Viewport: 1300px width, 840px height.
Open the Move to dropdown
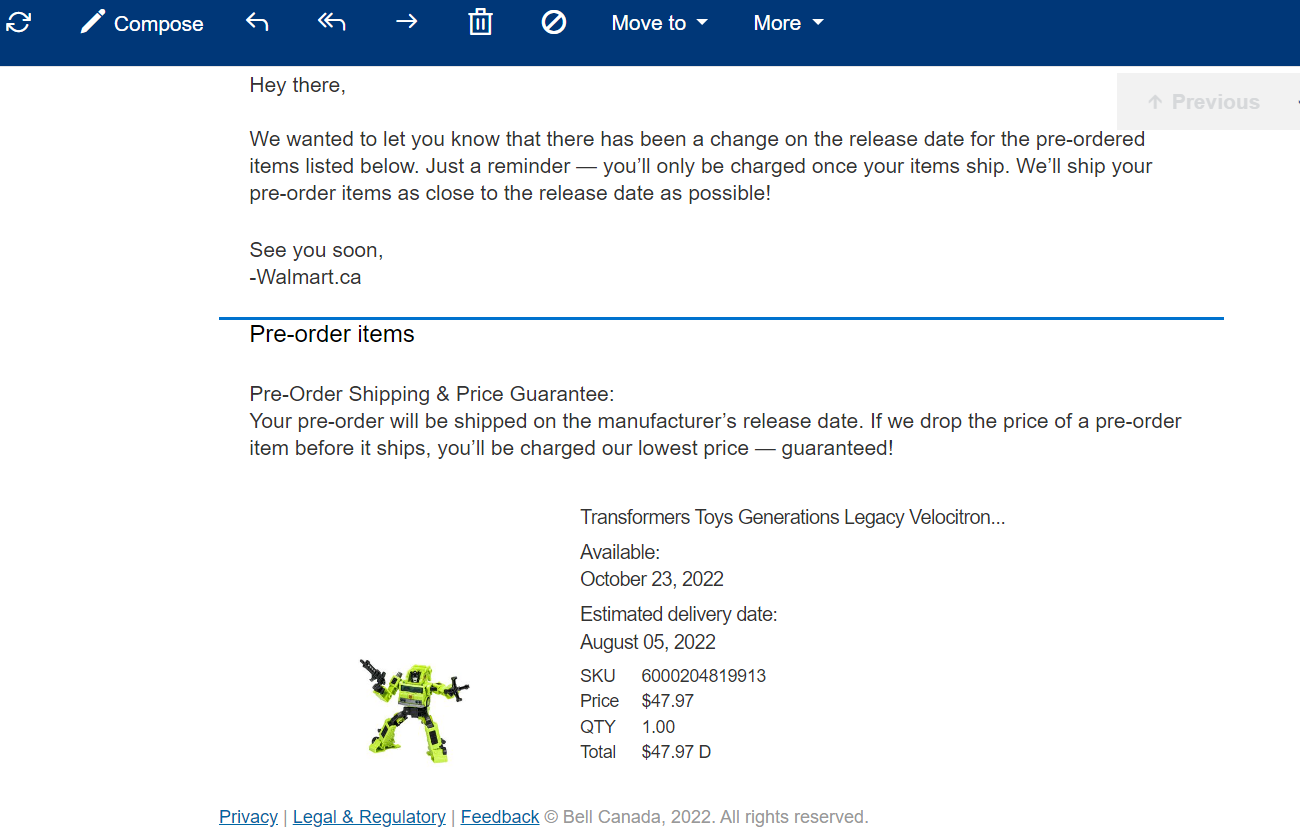(659, 23)
